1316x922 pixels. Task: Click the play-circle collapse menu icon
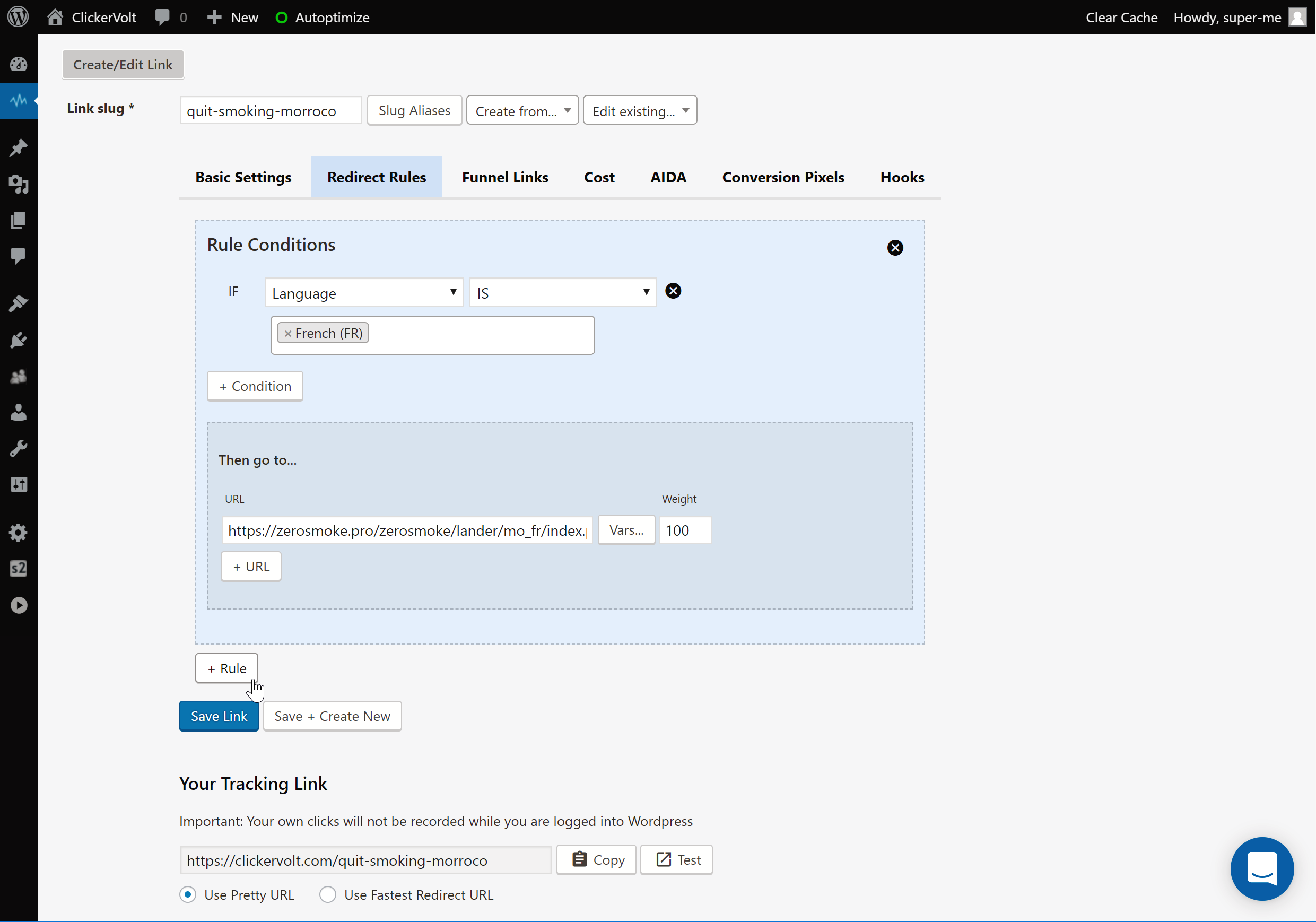[19, 605]
